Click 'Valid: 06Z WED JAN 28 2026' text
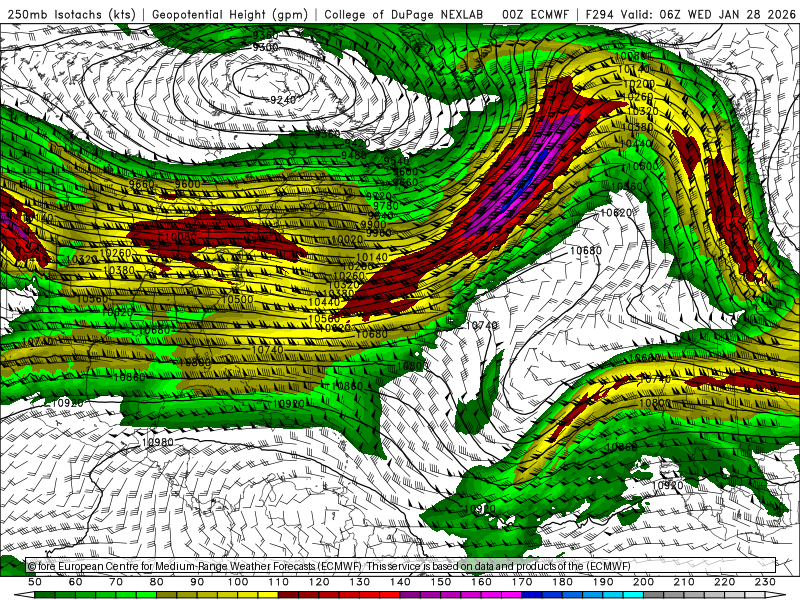Screen dimensions: 800x600 pos(708,15)
